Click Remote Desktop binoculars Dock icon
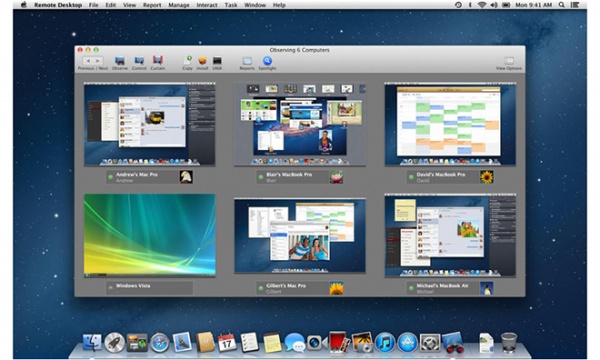This screenshot has width=600, height=360. tap(453, 342)
